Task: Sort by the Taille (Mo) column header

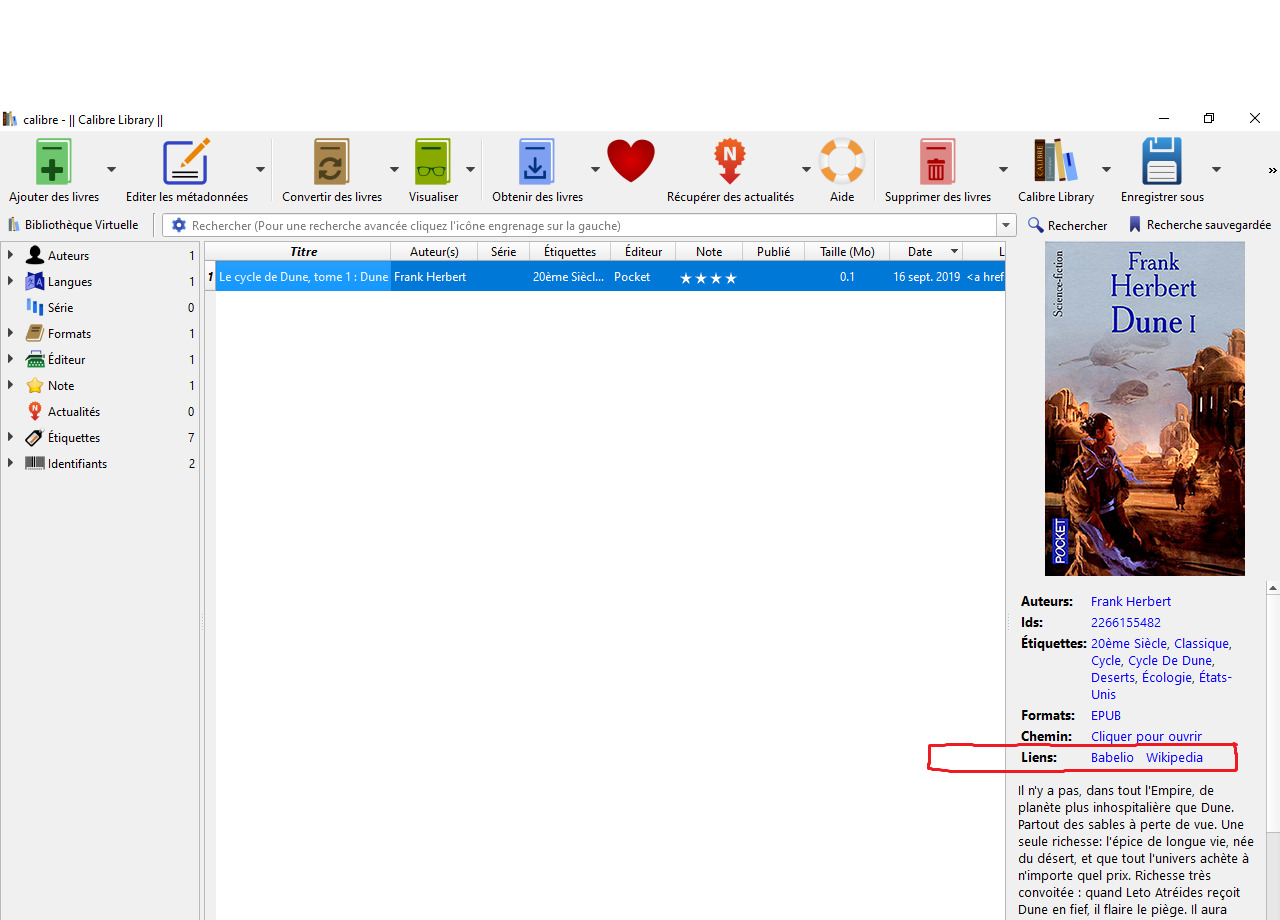Action: coord(847,252)
